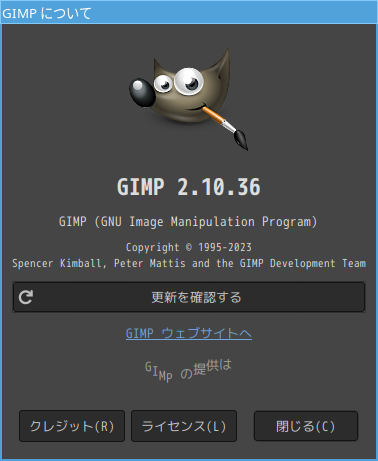Close the dialog with 閉じる(C) button
This screenshot has width=378, height=461.
(x=306, y=426)
